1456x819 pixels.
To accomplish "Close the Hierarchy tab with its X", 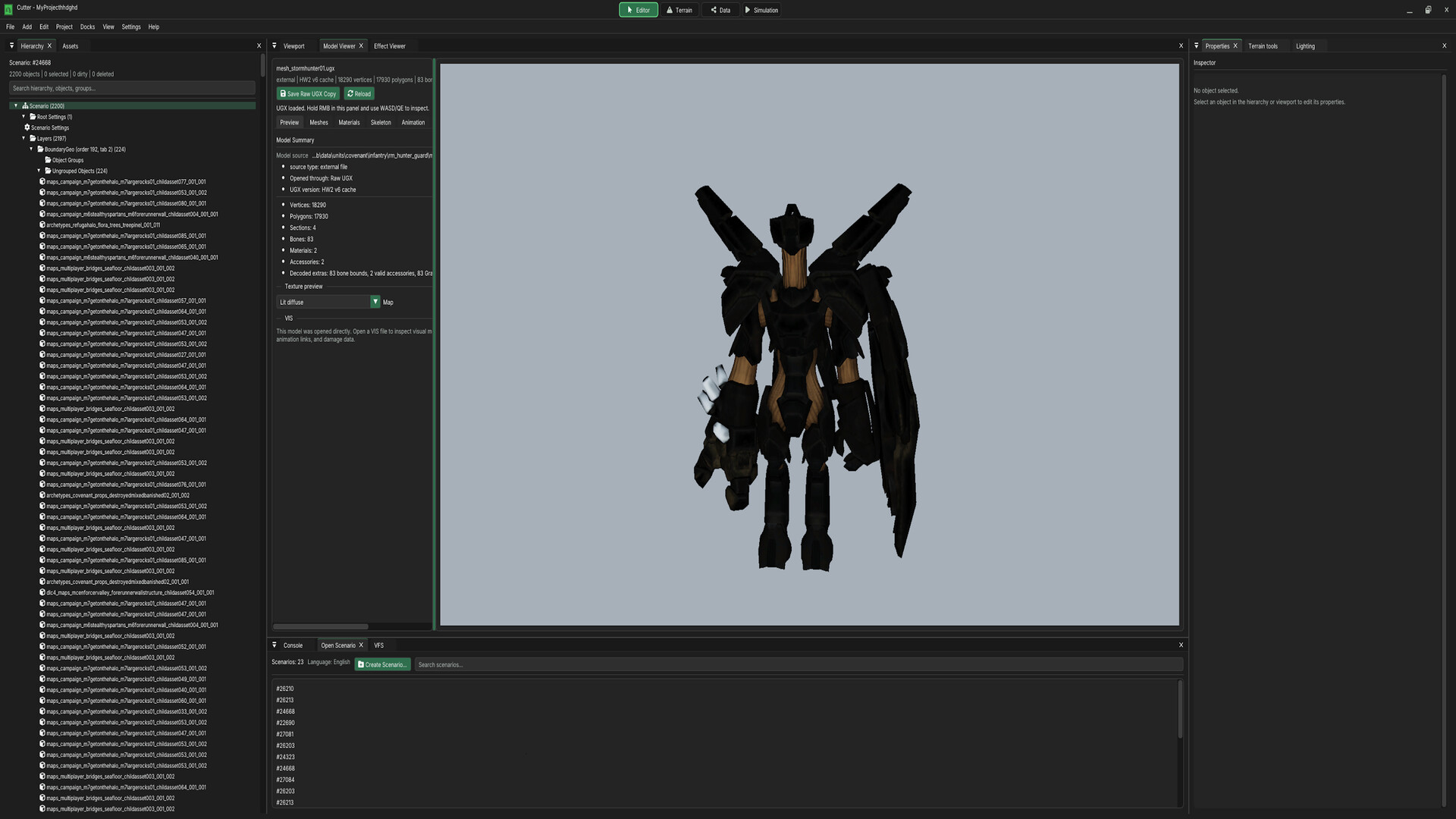I will pyautogui.click(x=49, y=46).
